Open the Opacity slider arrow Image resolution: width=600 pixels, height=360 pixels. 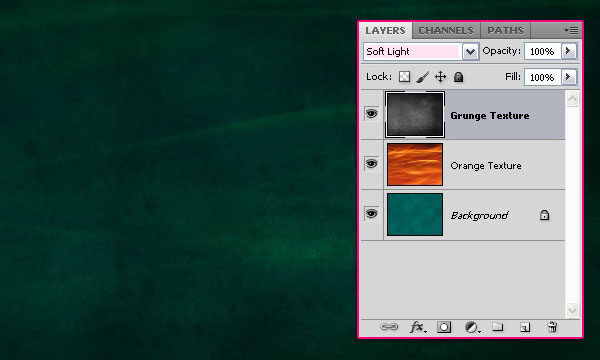(568, 51)
